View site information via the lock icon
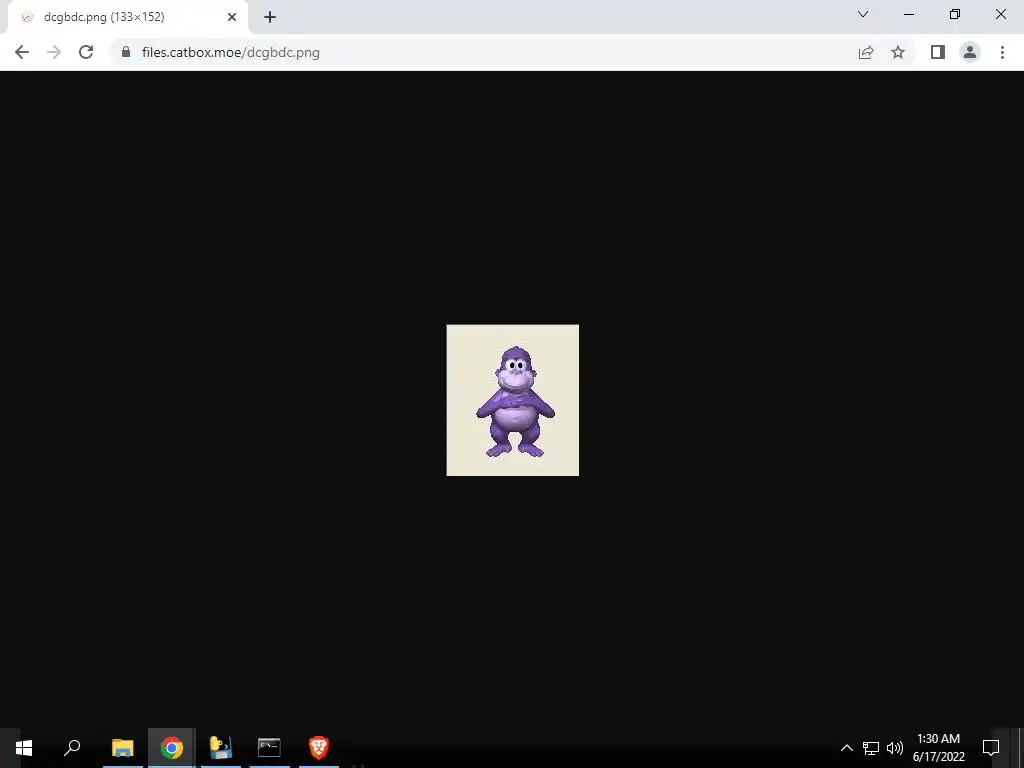Screen dimensions: 1024x768 pyautogui.click(x=126, y=52)
